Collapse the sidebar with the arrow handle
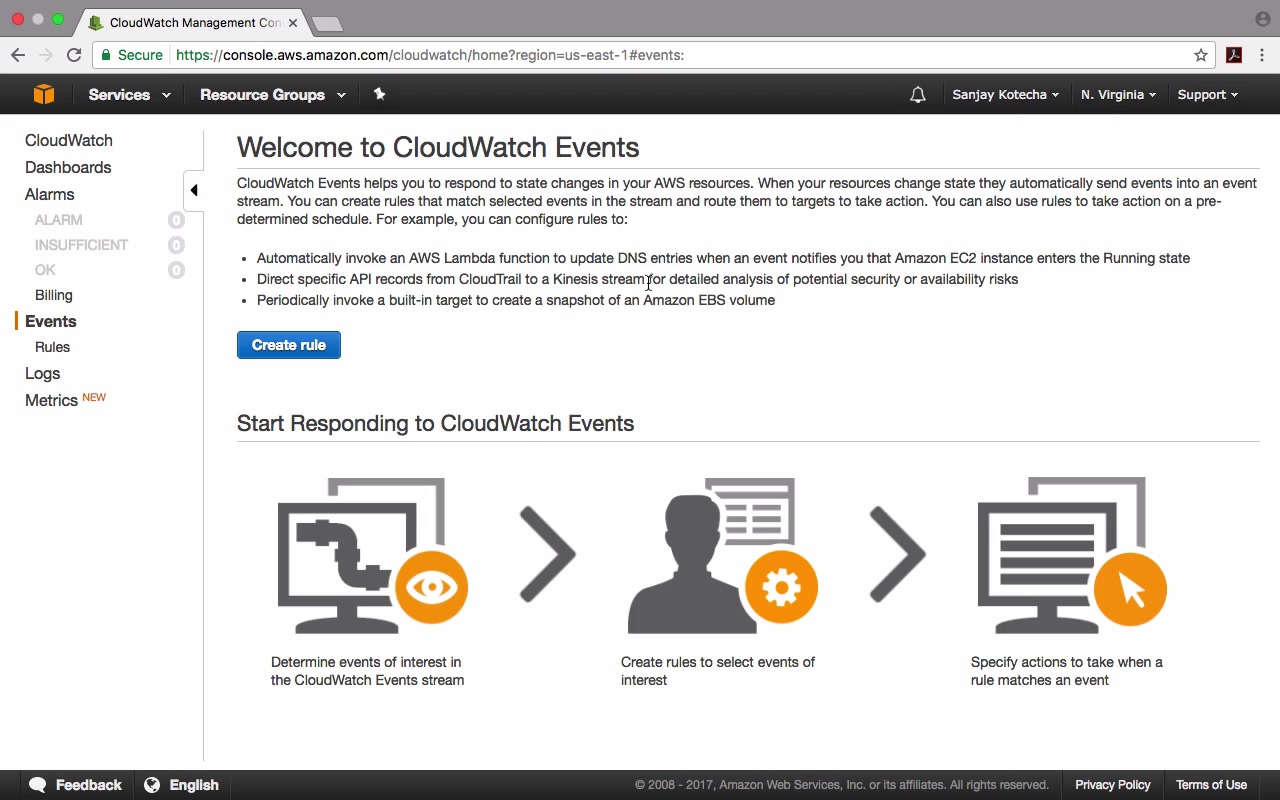Screen dimensions: 1280x800 (x=194, y=190)
